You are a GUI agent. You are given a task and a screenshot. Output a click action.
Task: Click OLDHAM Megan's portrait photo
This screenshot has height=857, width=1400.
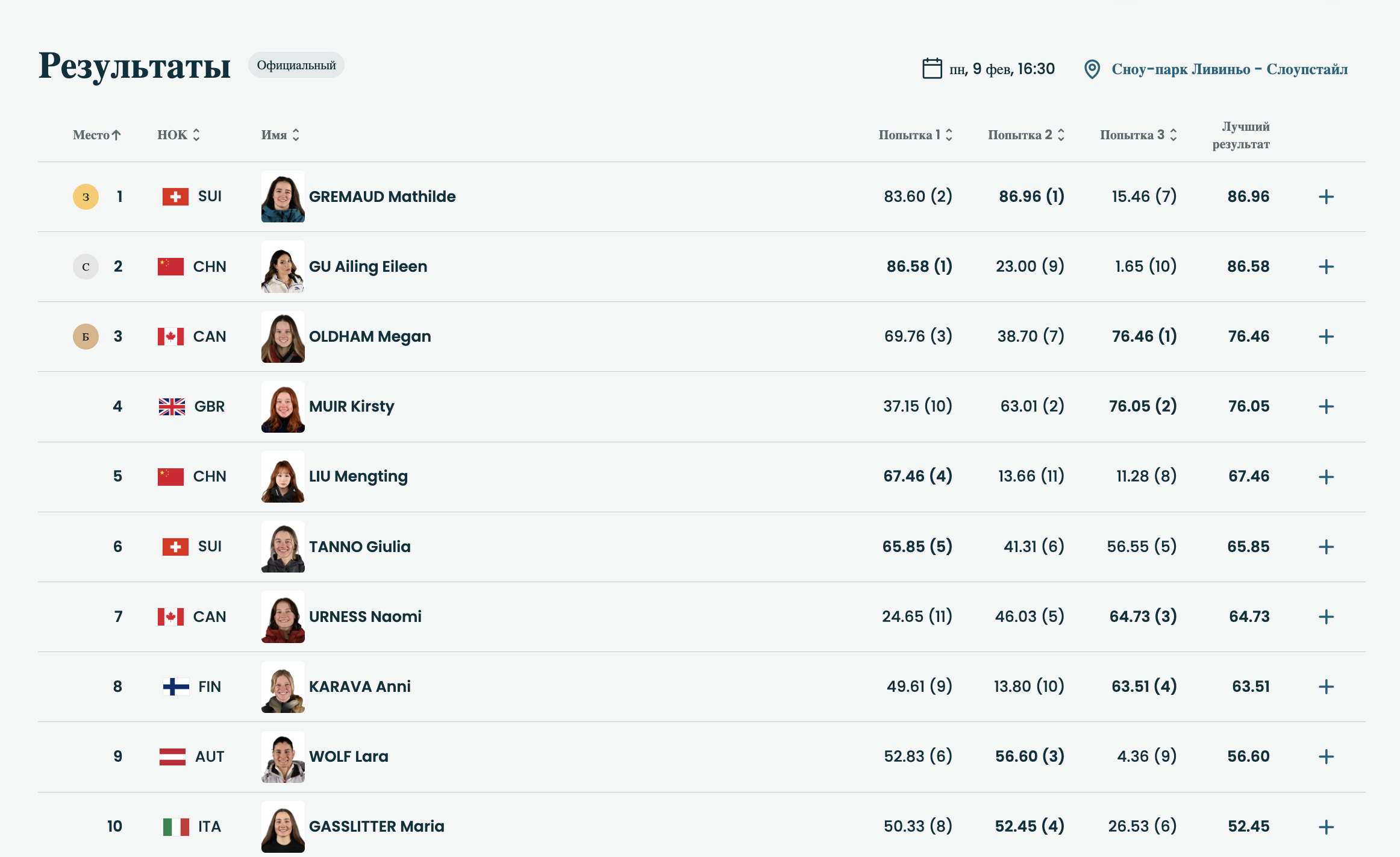[283, 336]
